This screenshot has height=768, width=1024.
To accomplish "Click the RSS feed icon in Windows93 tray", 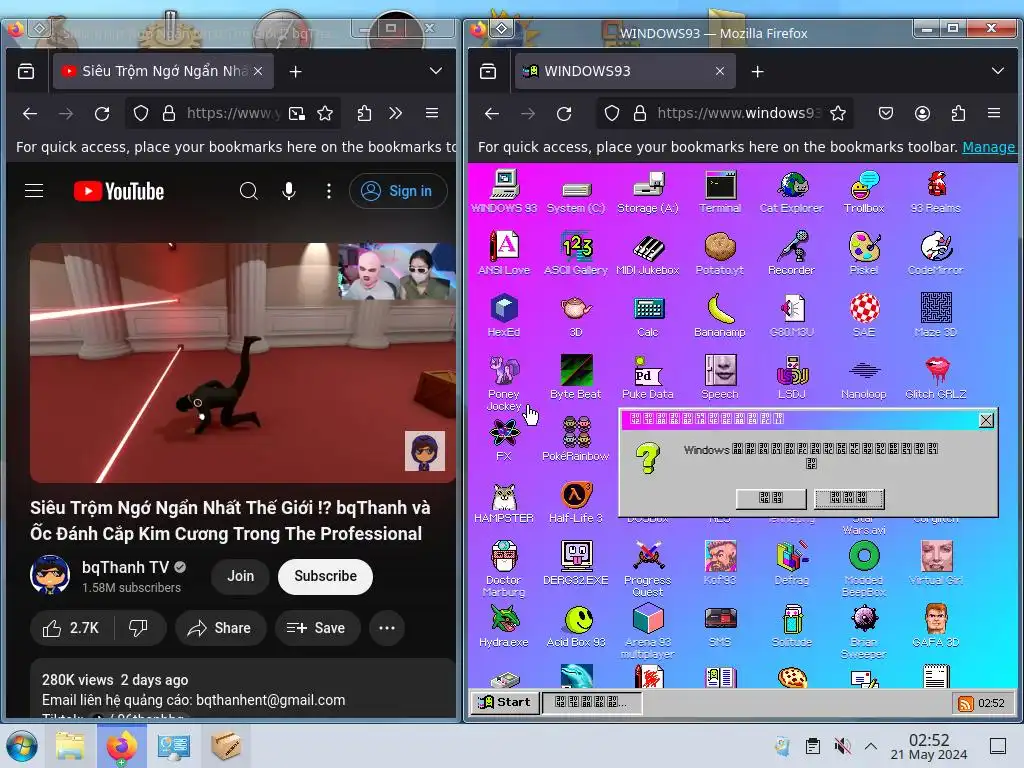I will pyautogui.click(x=965, y=703).
